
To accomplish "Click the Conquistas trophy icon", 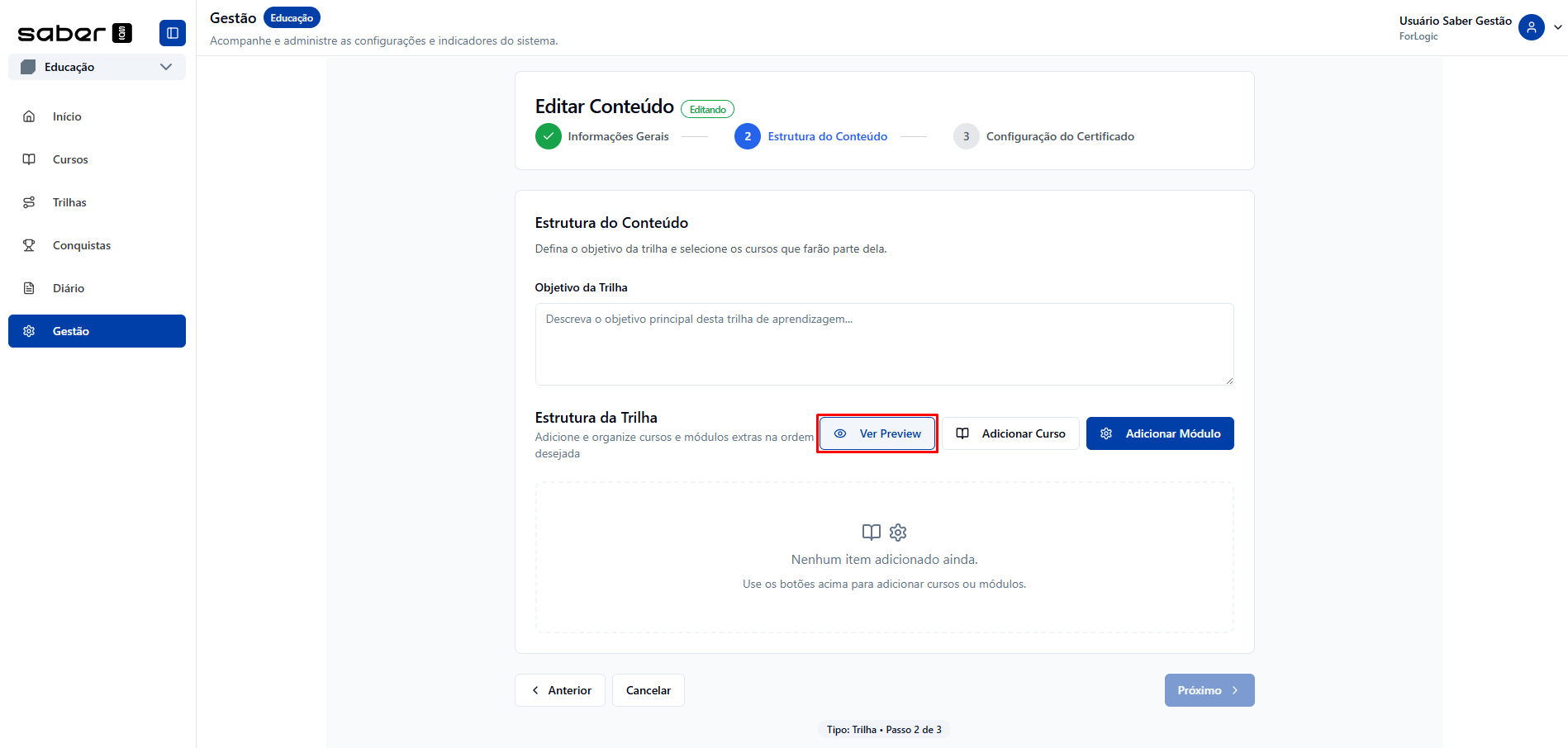I will coord(29,245).
